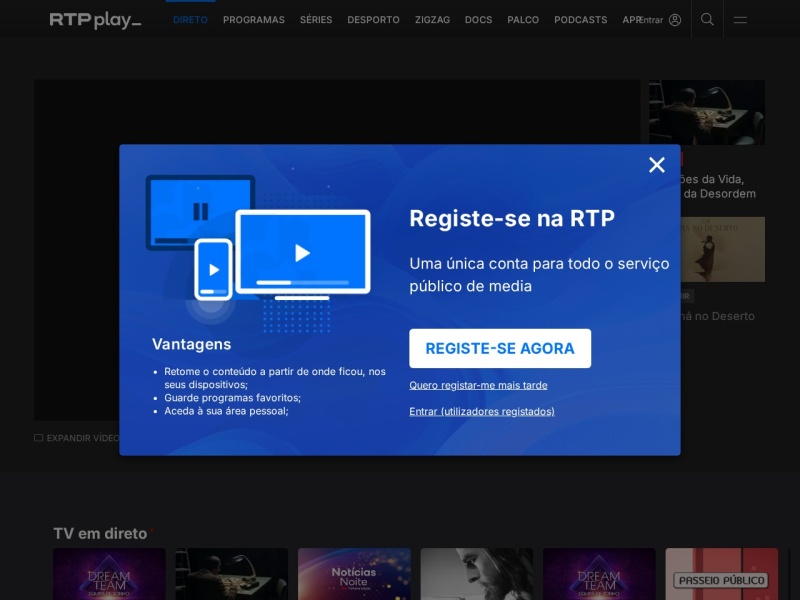Click the no Deserto title text
This screenshot has width=800, height=600.
coord(717,316)
